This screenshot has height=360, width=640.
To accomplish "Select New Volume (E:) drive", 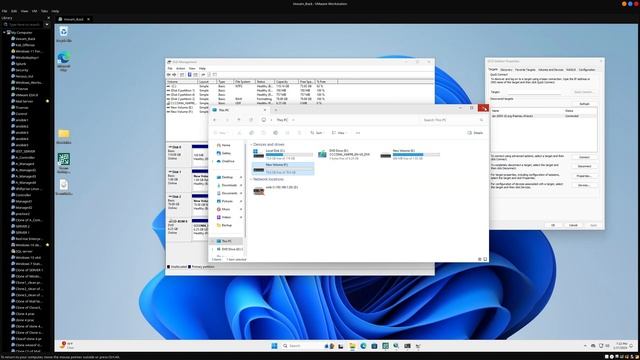I will pyautogui.click(x=410, y=154).
